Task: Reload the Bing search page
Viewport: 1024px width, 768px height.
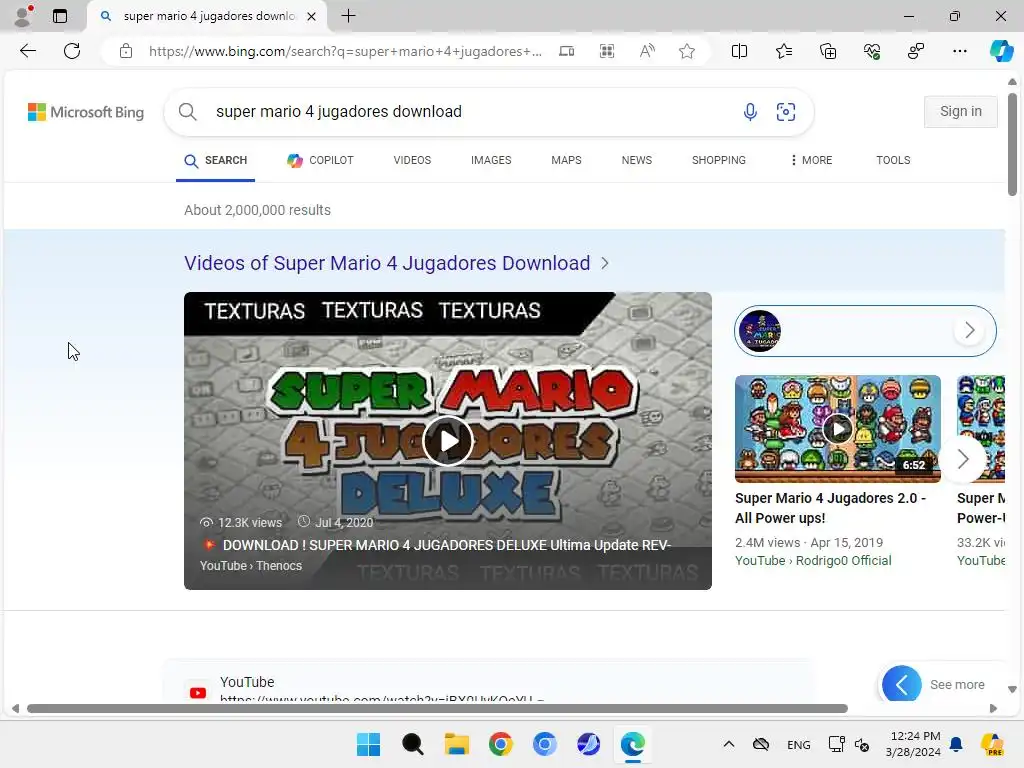Action: point(72,51)
